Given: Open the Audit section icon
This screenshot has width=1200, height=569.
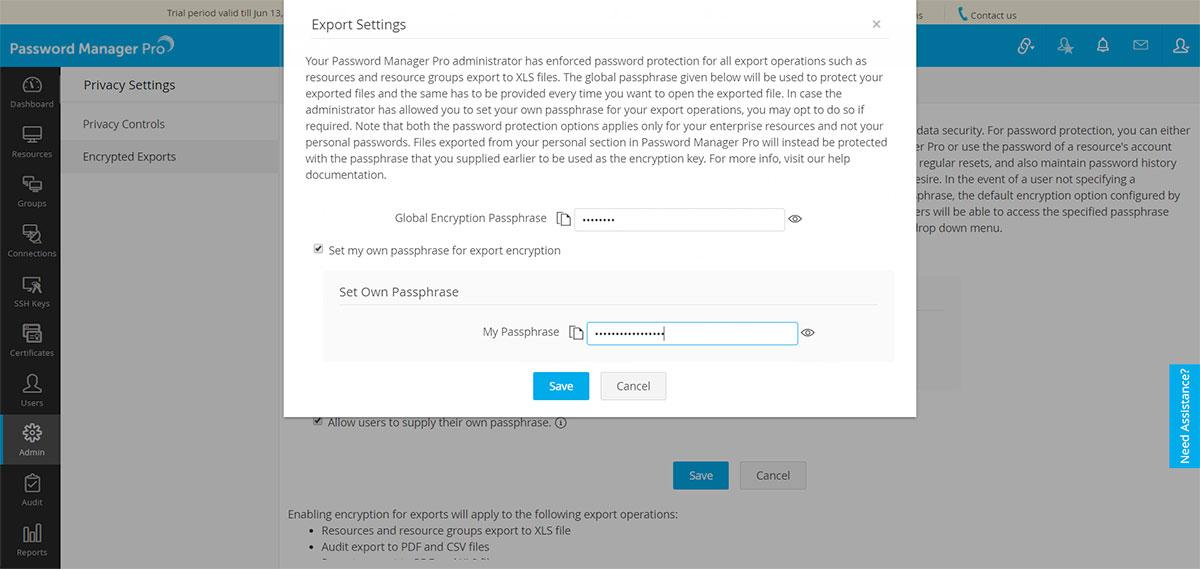Looking at the screenshot, I should pyautogui.click(x=32, y=489).
